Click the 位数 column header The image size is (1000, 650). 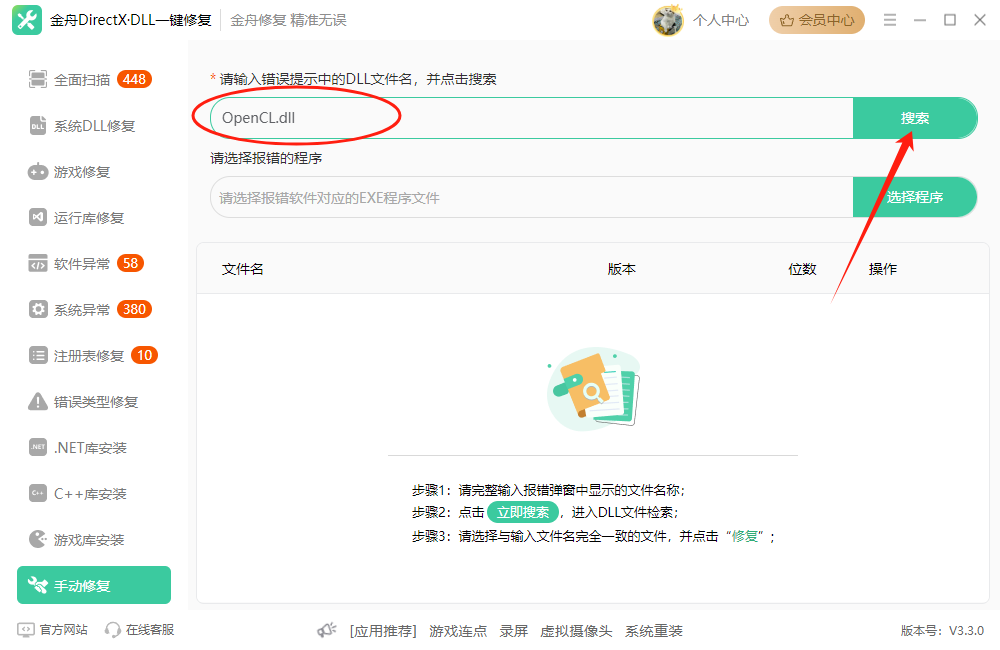802,269
